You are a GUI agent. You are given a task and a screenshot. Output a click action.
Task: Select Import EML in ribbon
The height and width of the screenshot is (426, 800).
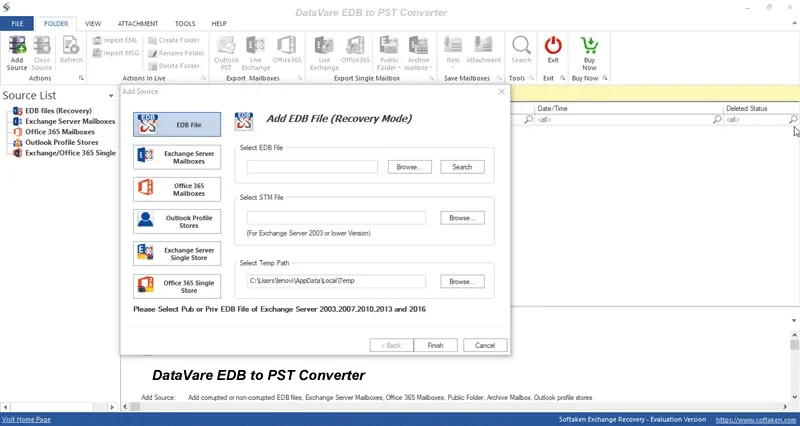click(x=115, y=40)
